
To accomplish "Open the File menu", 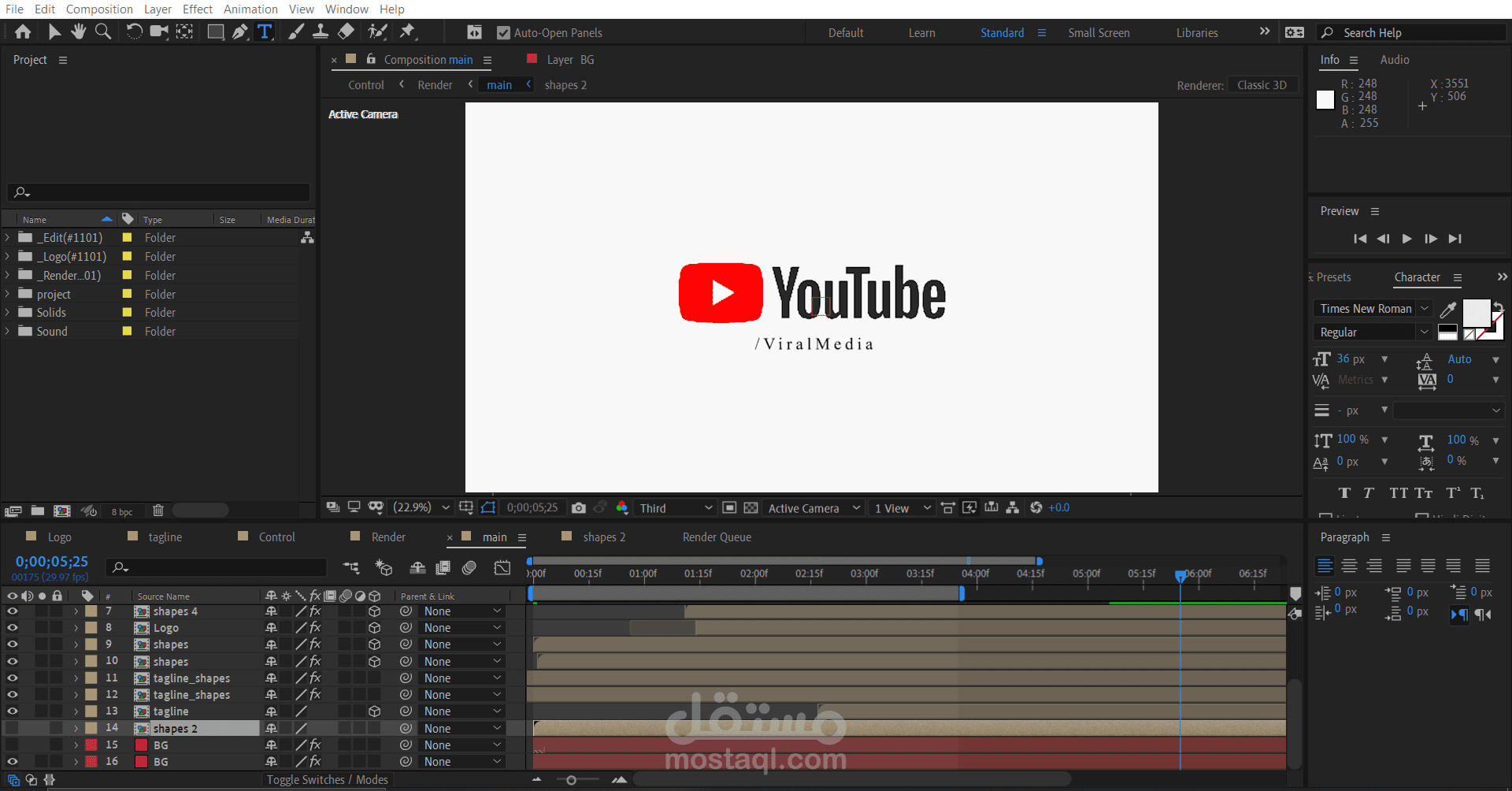I will (x=14, y=9).
